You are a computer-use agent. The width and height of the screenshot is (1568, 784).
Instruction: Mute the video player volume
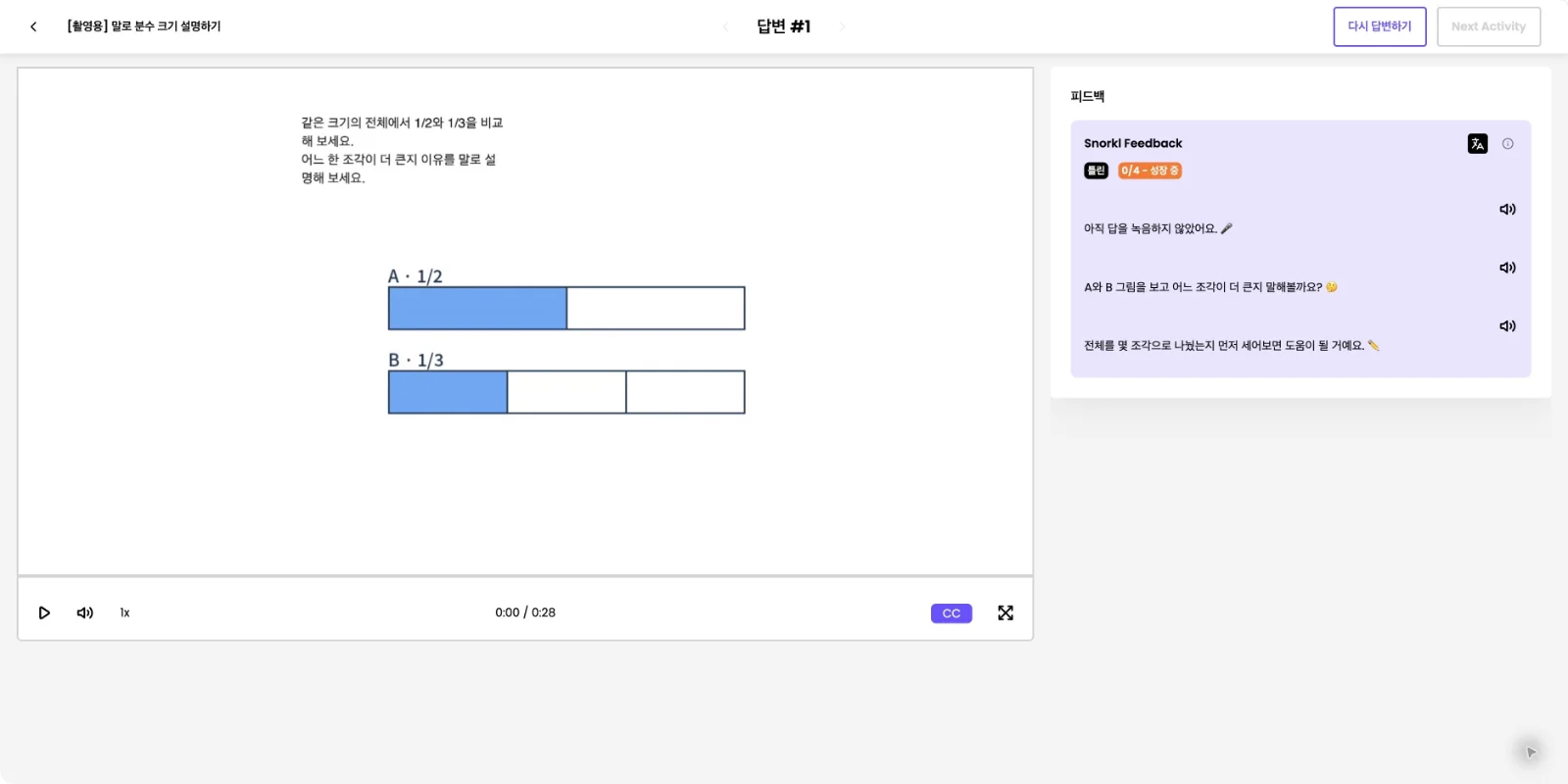[85, 612]
